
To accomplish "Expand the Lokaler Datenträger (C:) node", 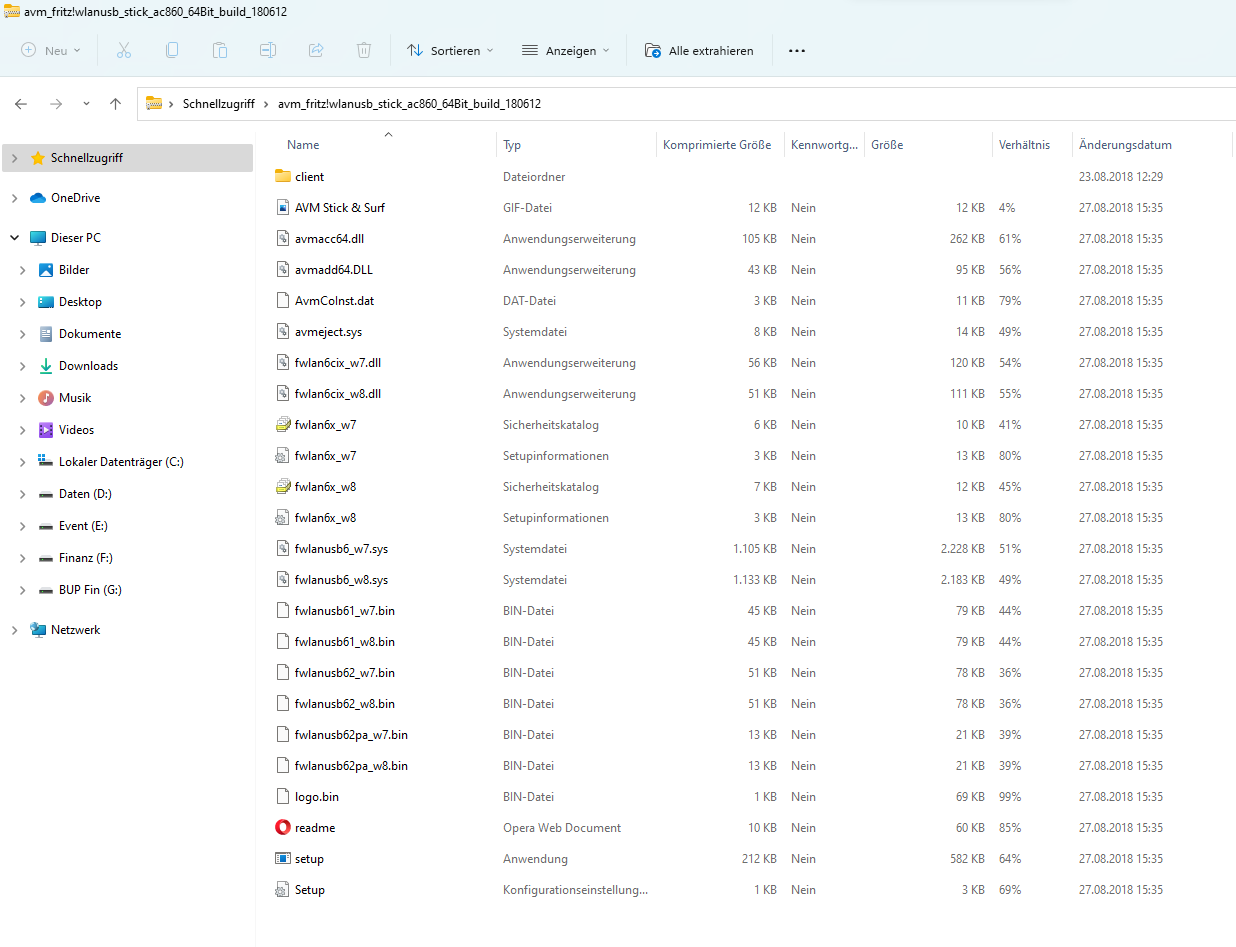I will coord(23,462).
